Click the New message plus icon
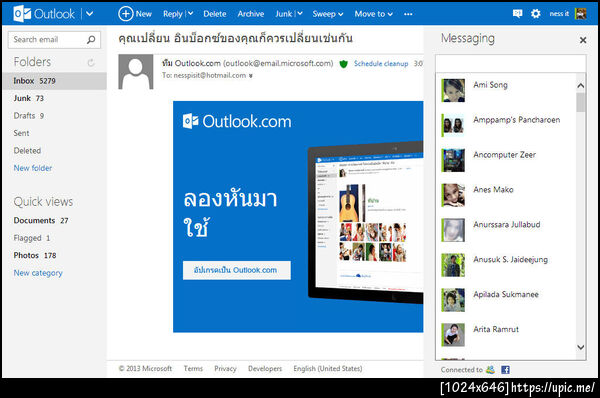 [126, 14]
